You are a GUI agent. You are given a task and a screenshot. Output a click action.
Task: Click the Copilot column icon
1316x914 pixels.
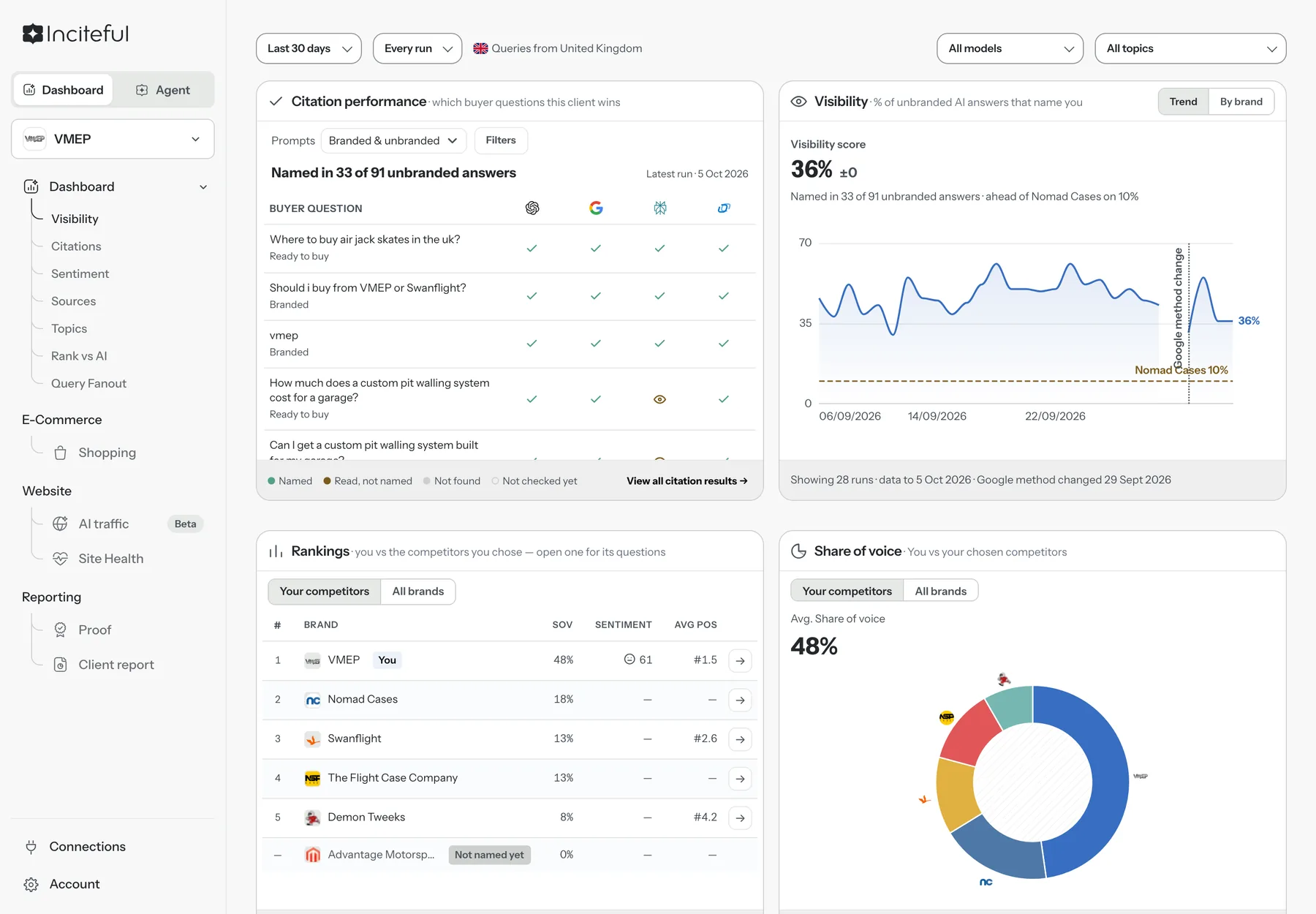point(724,208)
